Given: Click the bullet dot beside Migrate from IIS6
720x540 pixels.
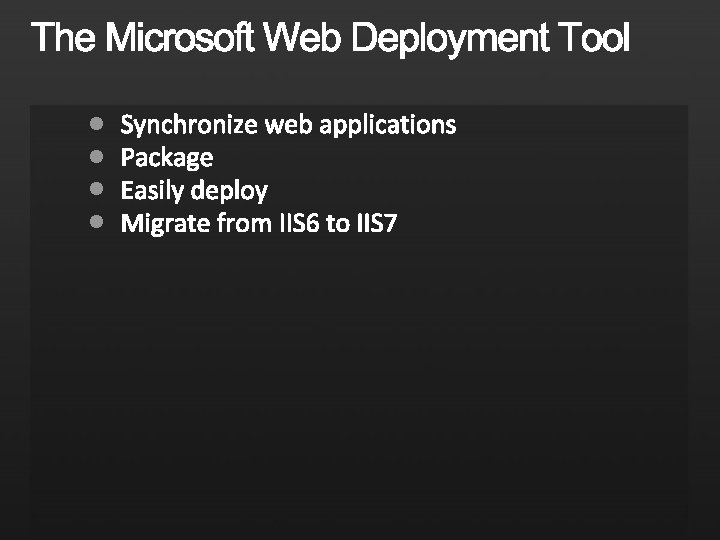Looking at the screenshot, I should 95,222.
